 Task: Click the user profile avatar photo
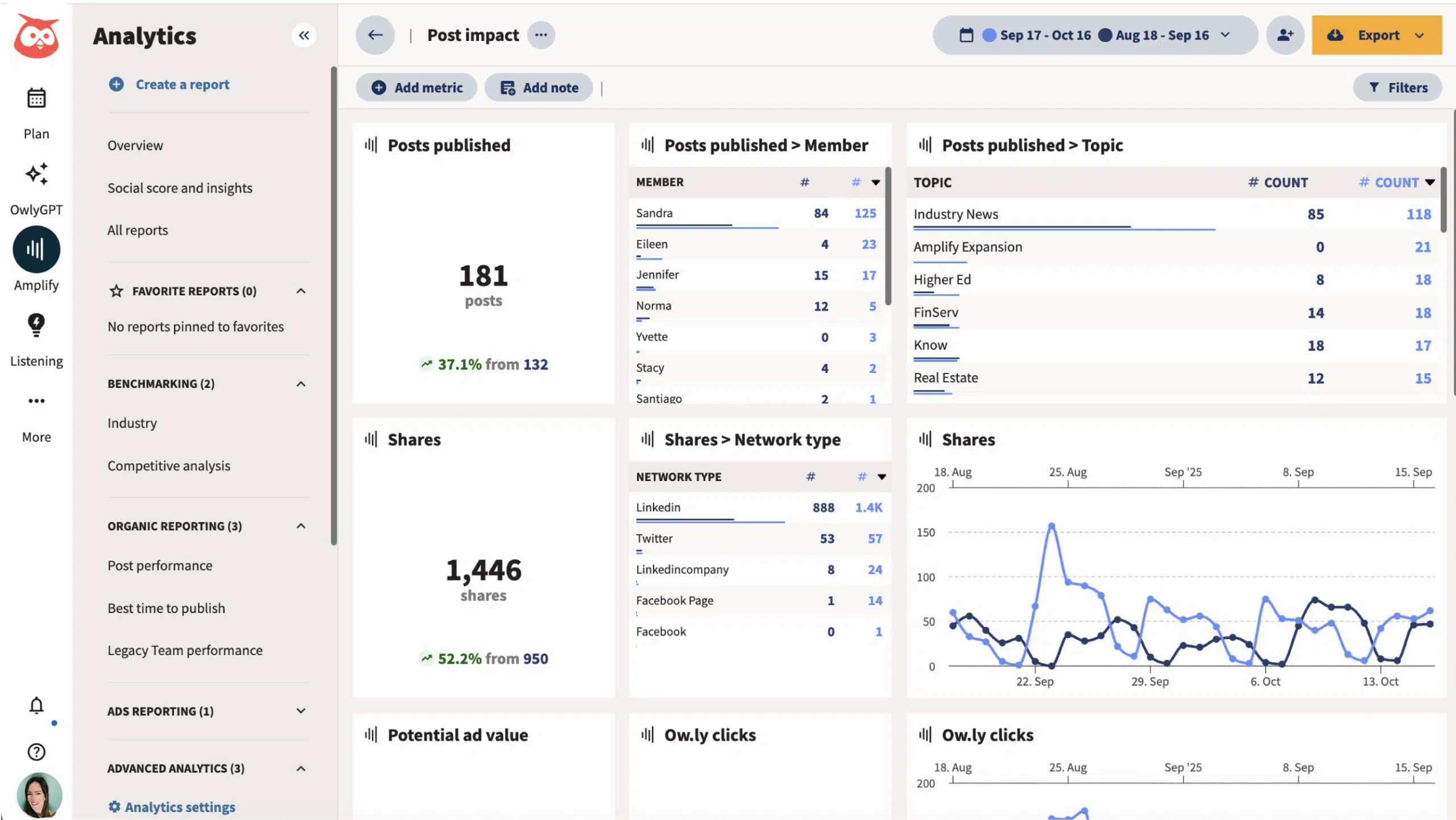[39, 794]
